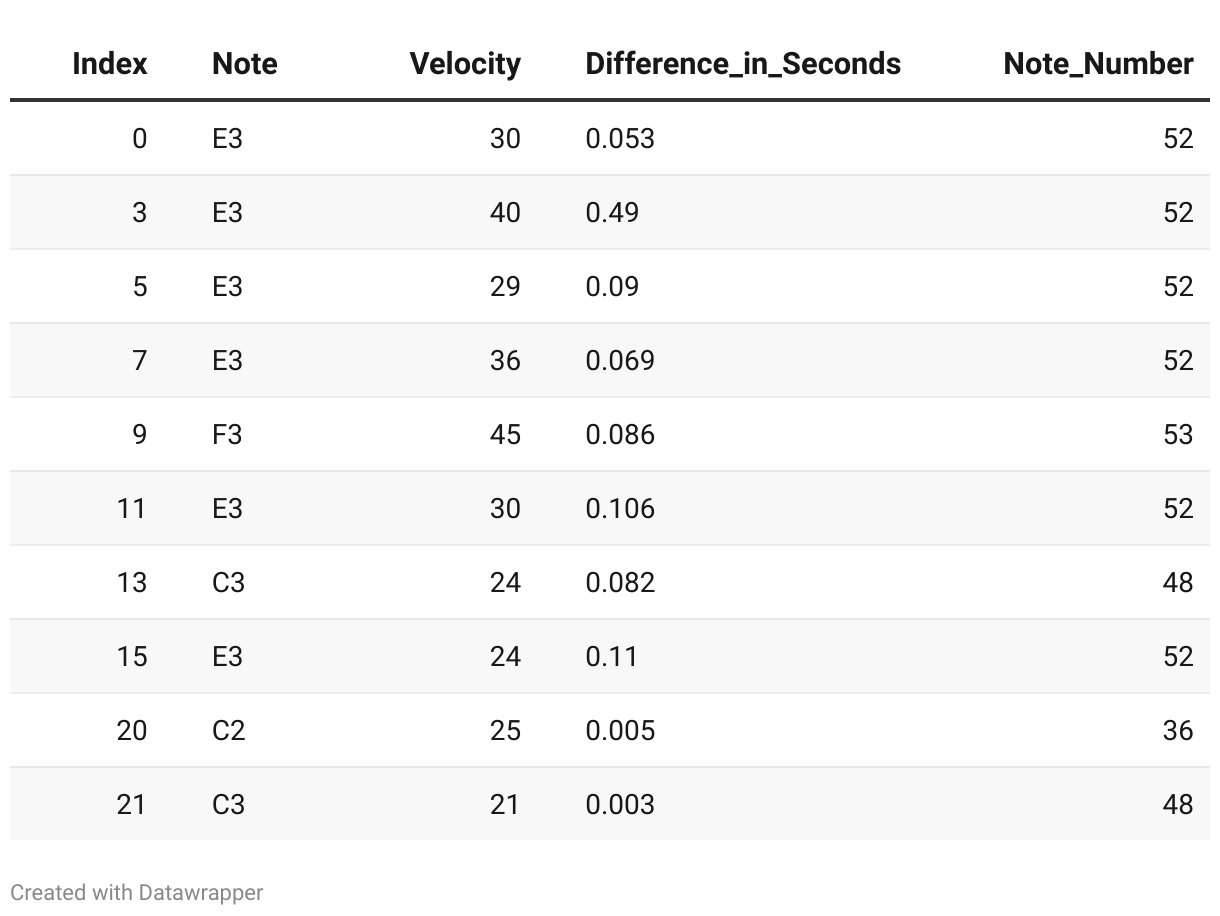1220x916 pixels.
Task: Click the note number 53 cell
Action: pyautogui.click(x=1177, y=434)
